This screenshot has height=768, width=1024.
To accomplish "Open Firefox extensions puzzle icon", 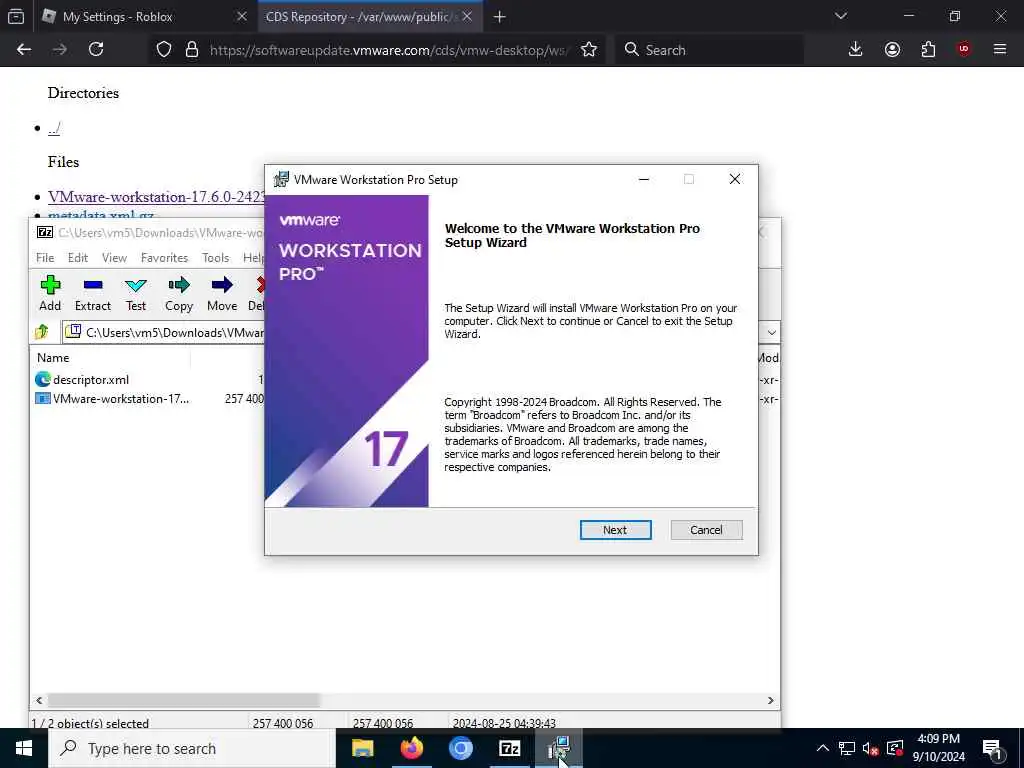I will pos(928,50).
